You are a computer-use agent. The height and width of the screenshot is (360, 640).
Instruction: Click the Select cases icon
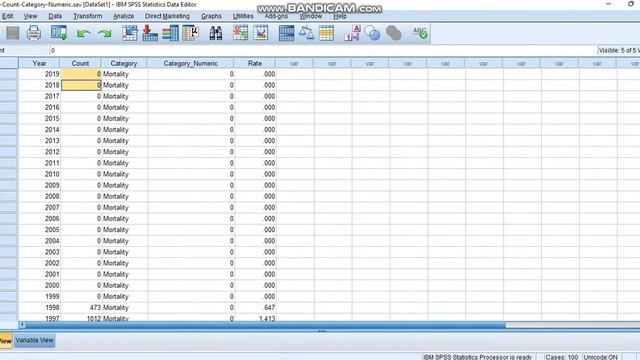coord(326,33)
